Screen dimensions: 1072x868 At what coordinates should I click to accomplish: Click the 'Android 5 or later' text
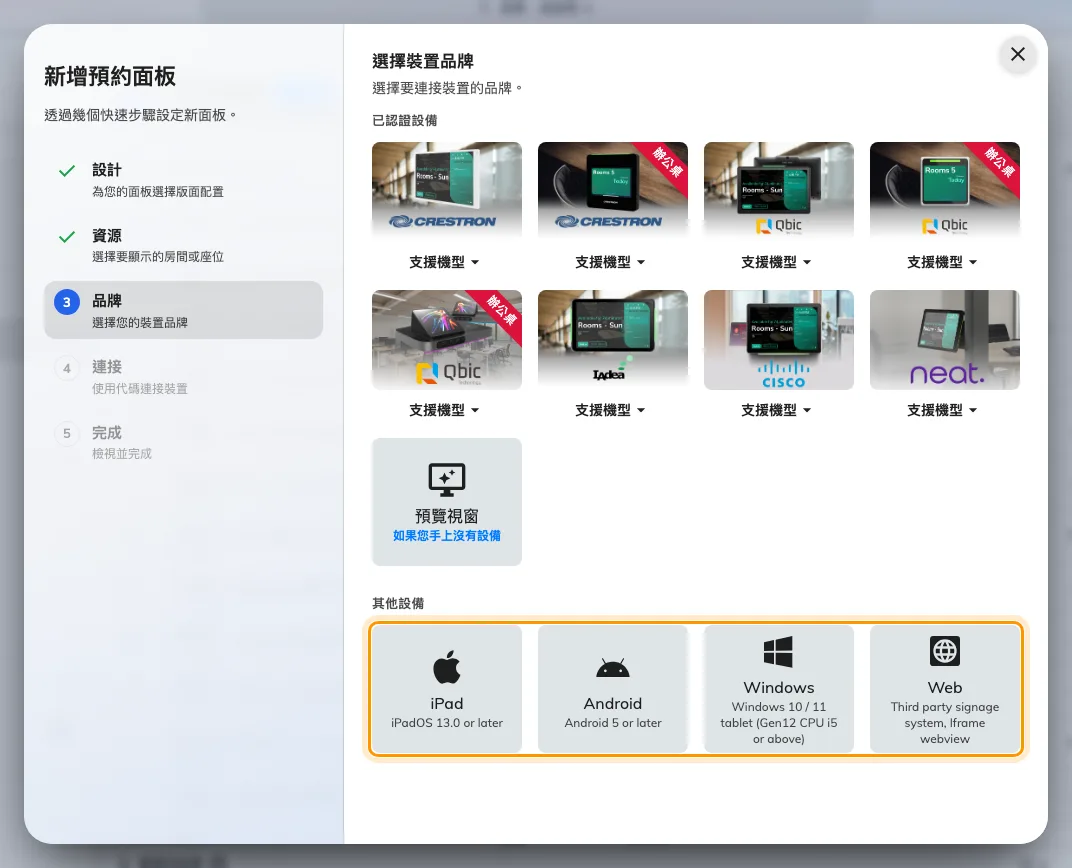click(613, 722)
